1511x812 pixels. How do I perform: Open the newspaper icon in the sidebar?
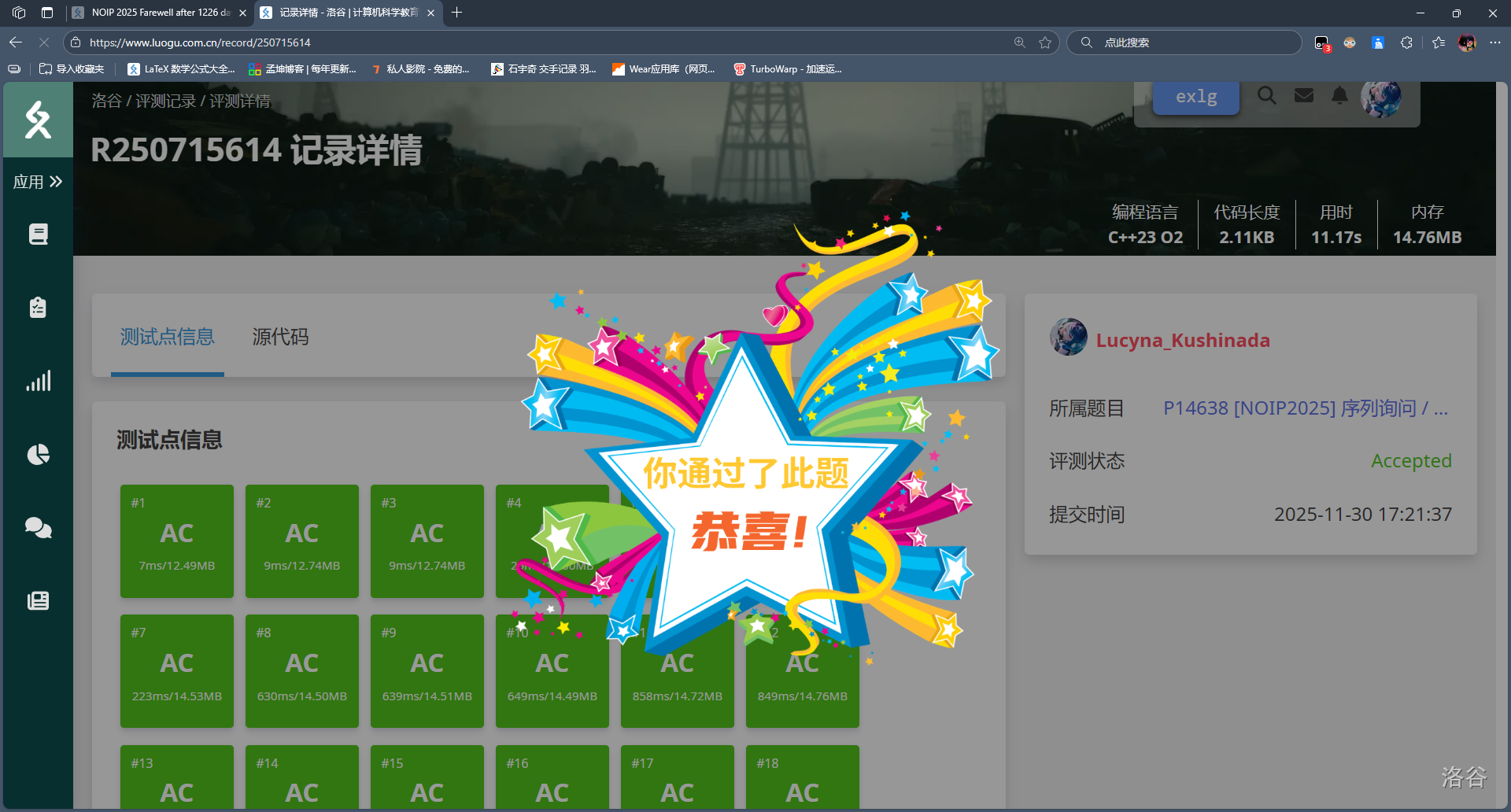coord(38,601)
